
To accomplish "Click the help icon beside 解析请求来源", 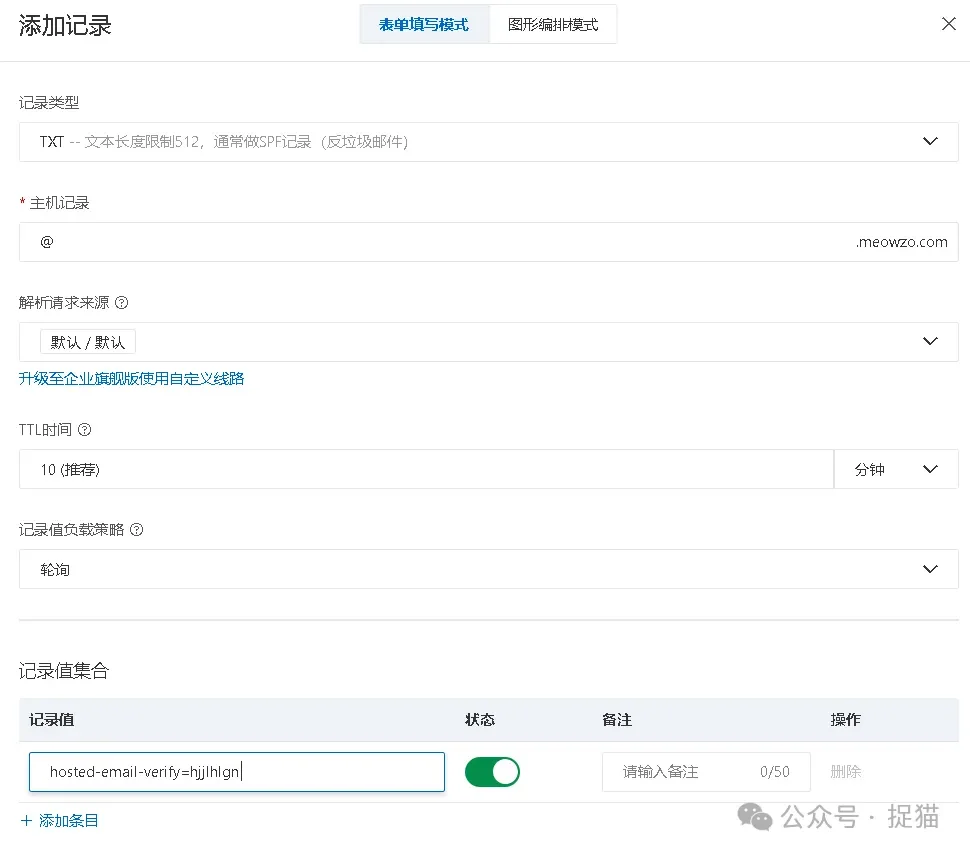I will click(x=122, y=302).
